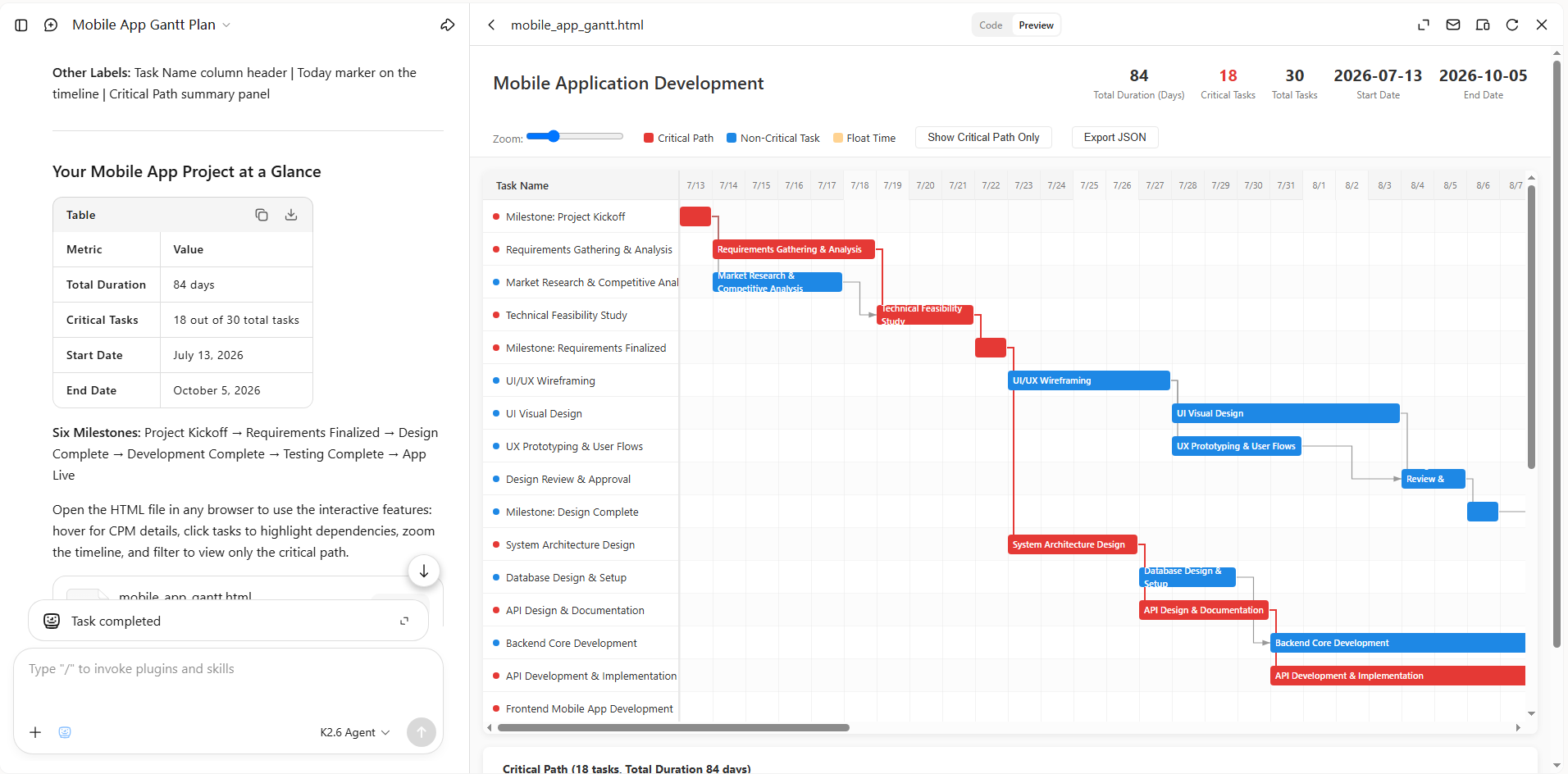Switch to the Preview tab
This screenshot has width=1568, height=774.
(1036, 25)
